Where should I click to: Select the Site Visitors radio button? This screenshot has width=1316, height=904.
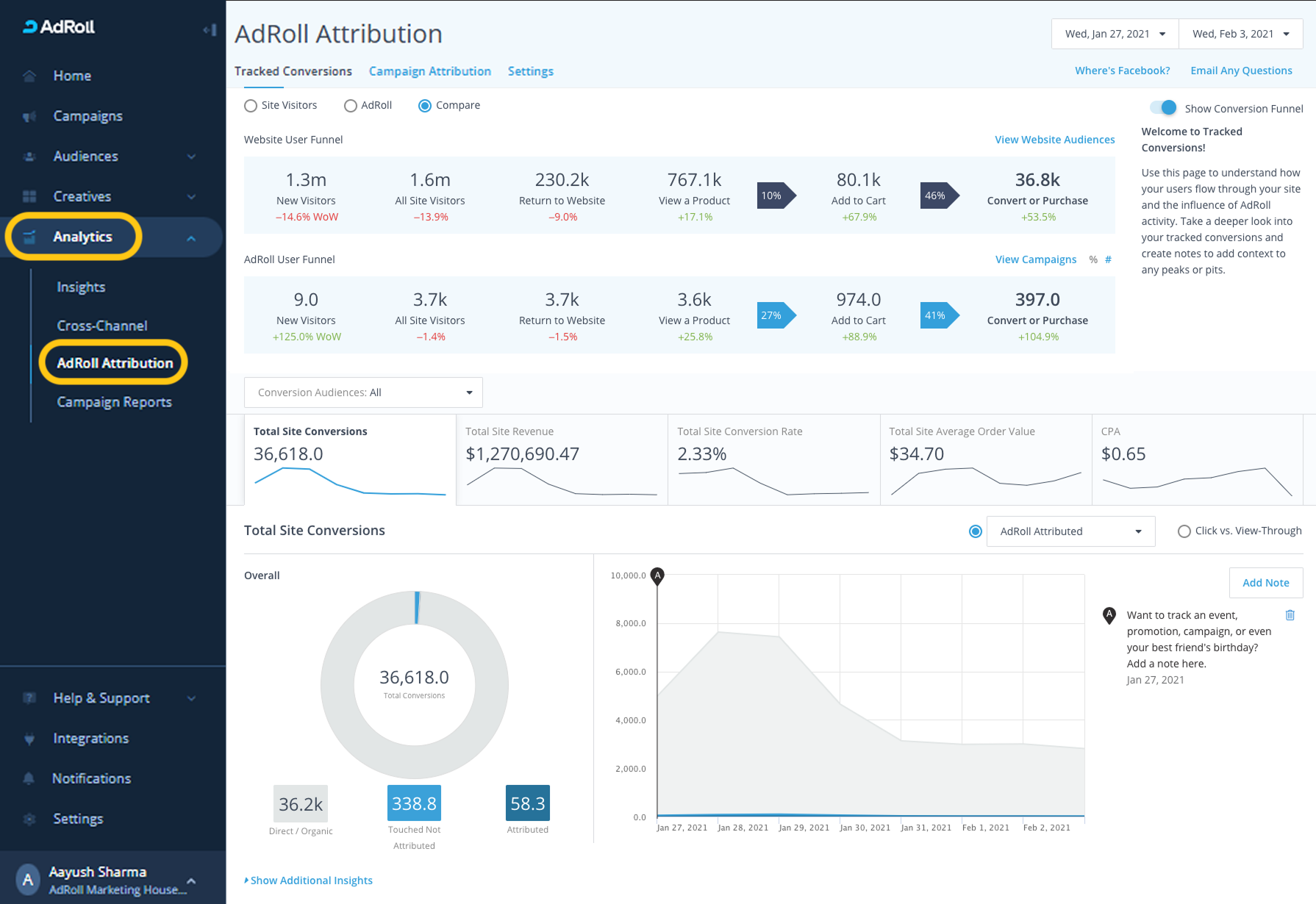click(x=251, y=106)
